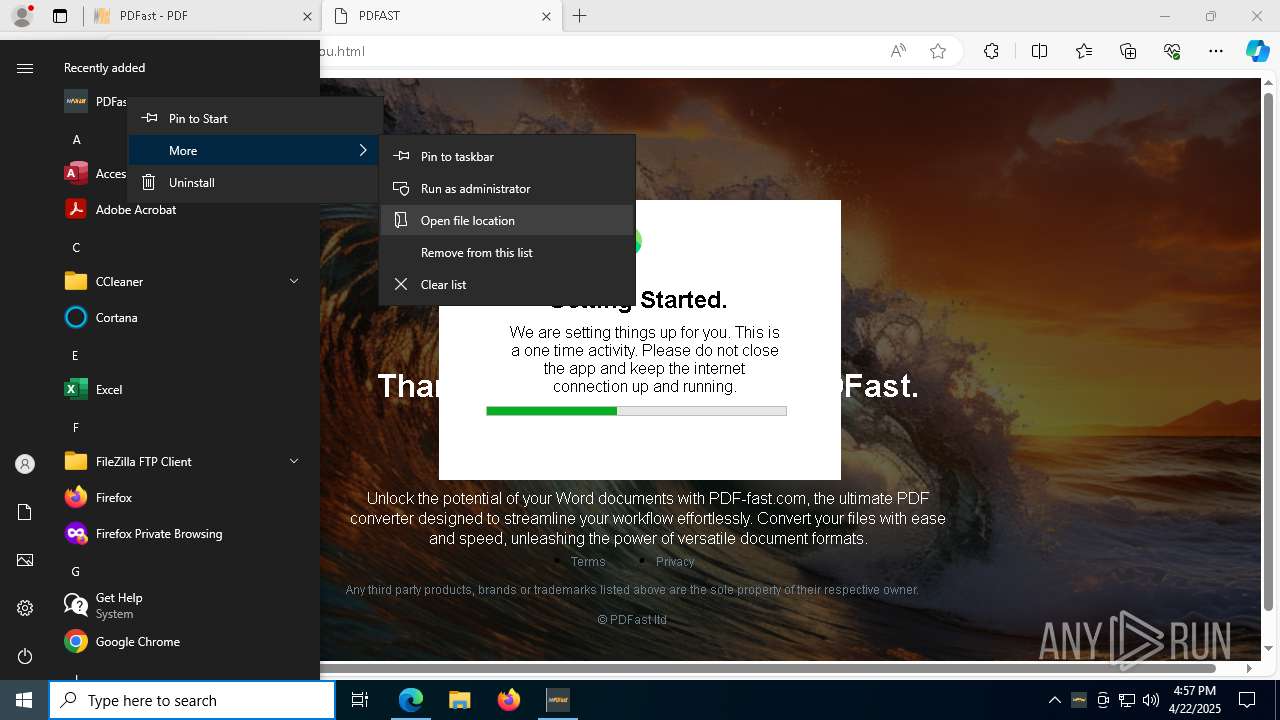Choose Remove from this list
Image resolution: width=1280 pixels, height=720 pixels.
coord(507,252)
